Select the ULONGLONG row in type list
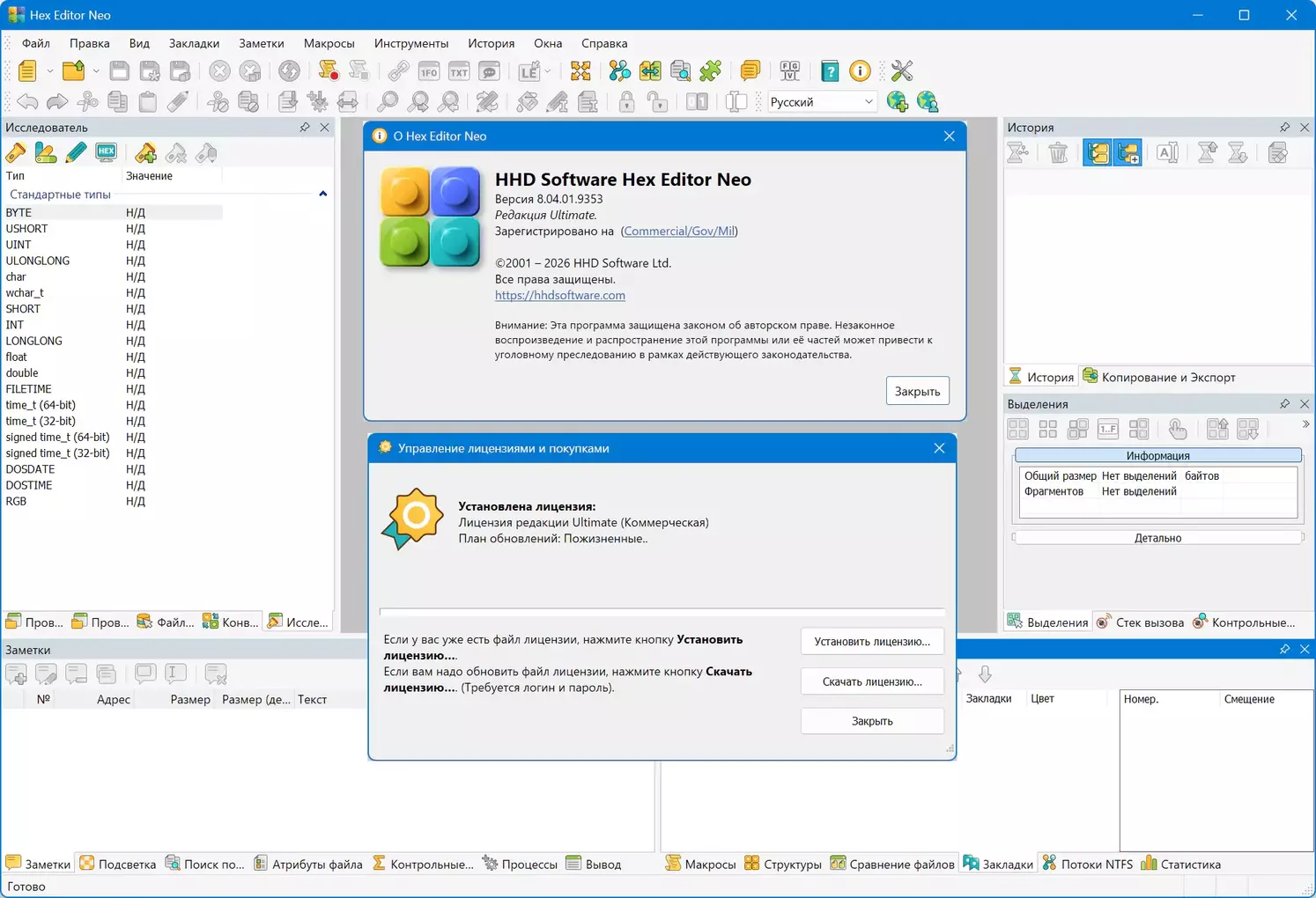Screen dimensions: 1316x898 38,261
